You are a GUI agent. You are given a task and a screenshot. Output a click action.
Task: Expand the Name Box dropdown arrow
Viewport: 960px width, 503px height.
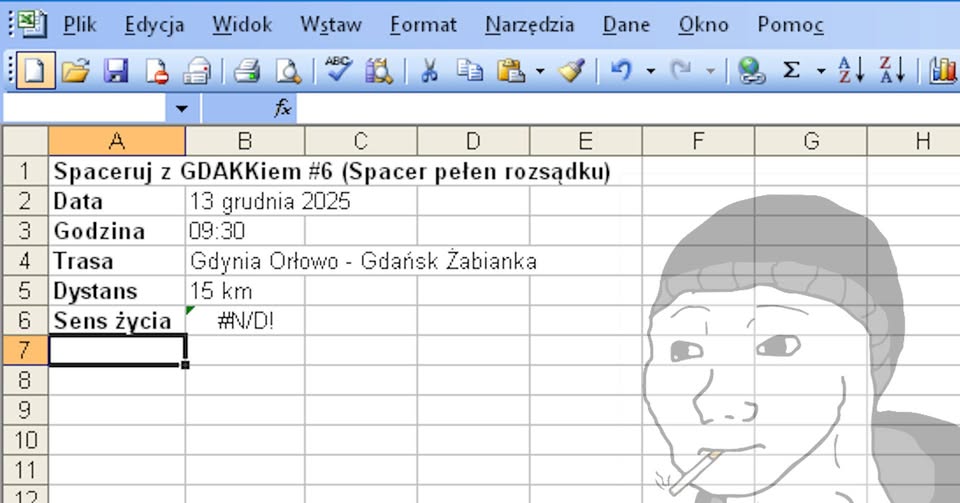pyautogui.click(x=181, y=108)
